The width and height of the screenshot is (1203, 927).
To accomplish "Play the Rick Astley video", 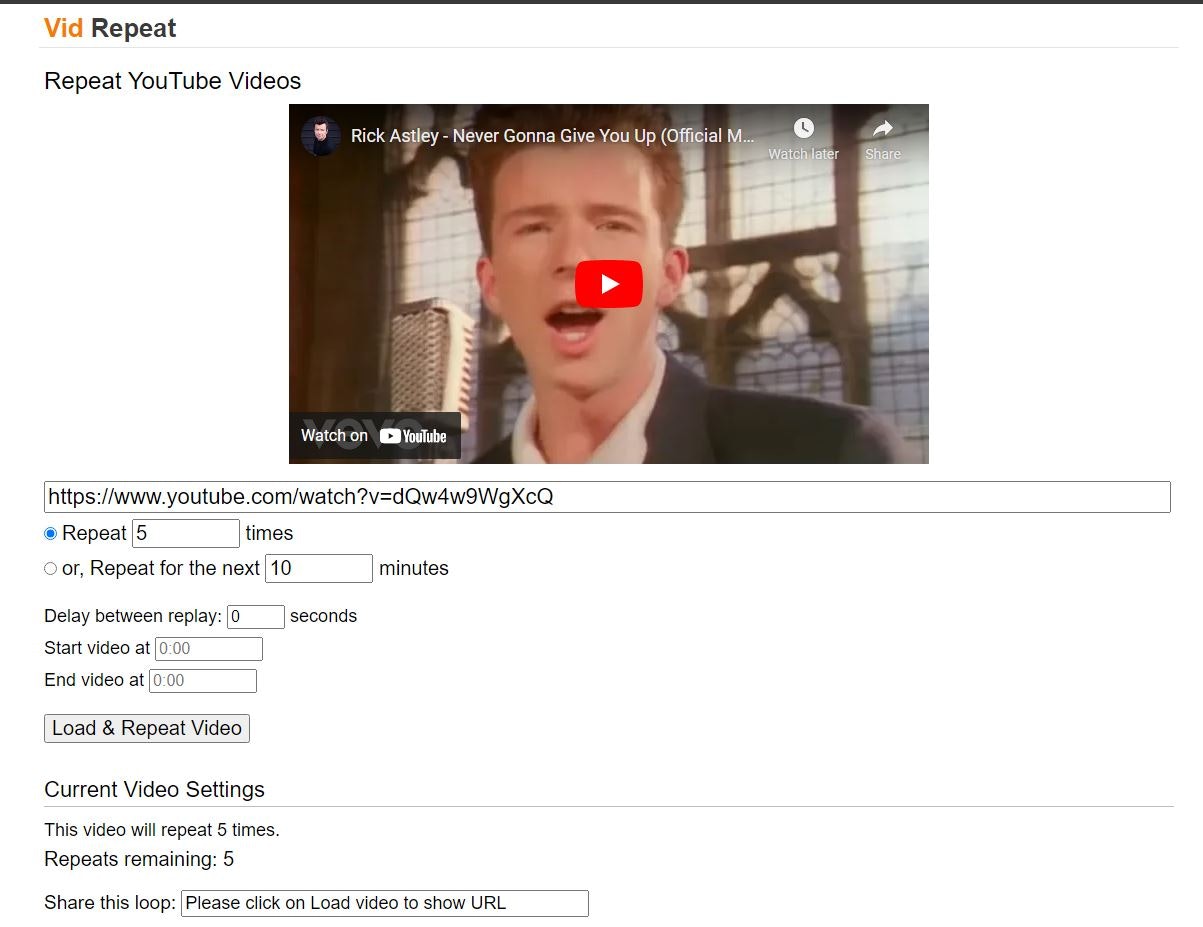I will click(x=608, y=284).
